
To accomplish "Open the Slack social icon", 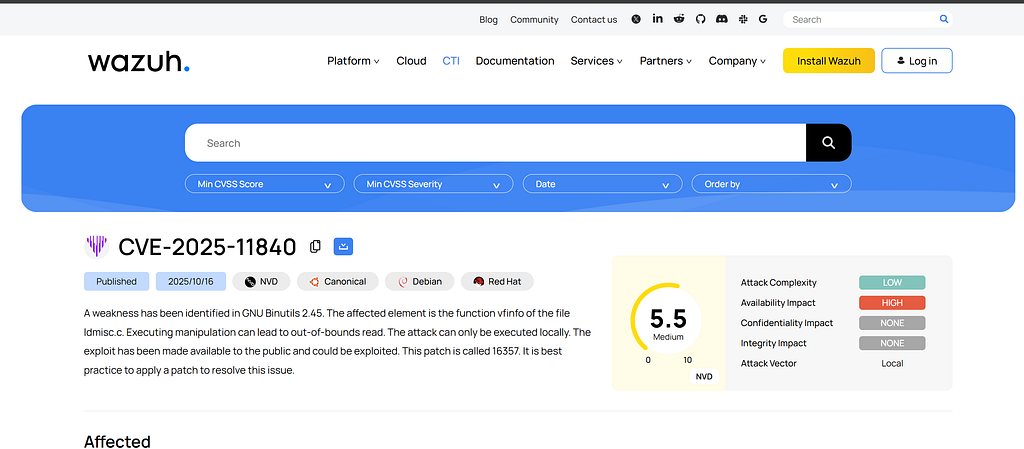I will pos(743,20).
